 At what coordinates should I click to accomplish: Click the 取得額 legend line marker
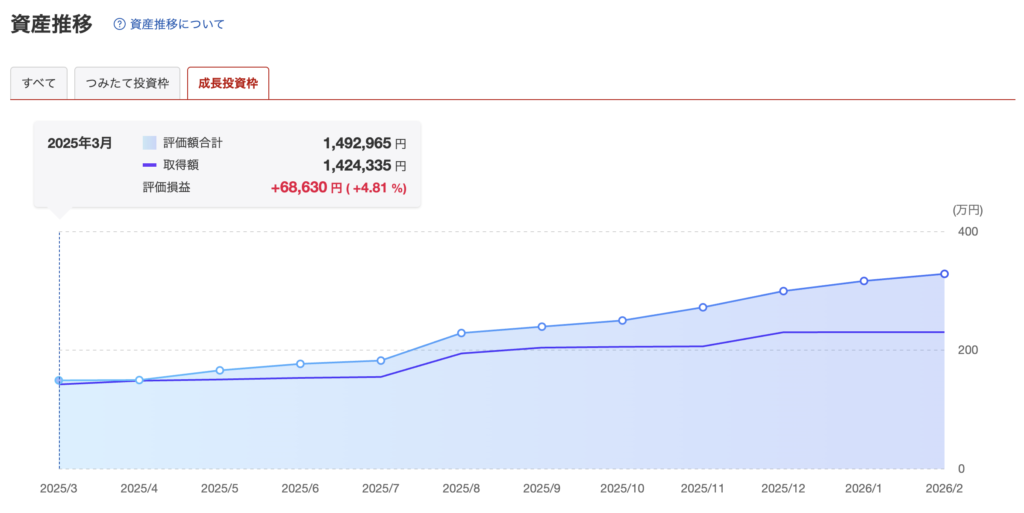150,165
